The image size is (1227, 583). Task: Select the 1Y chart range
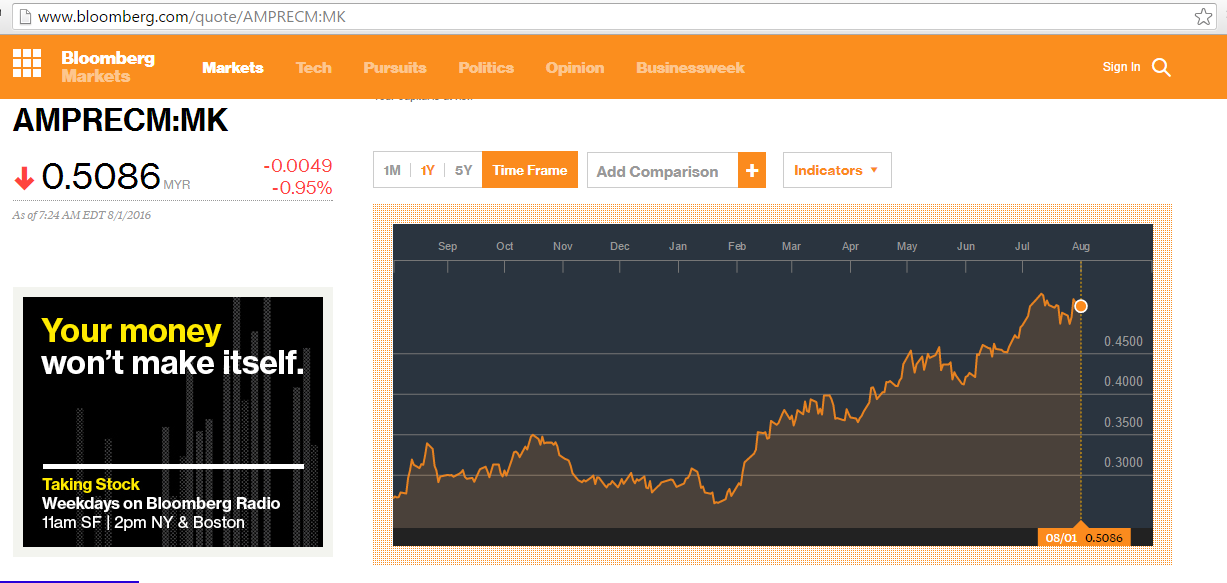click(x=427, y=170)
